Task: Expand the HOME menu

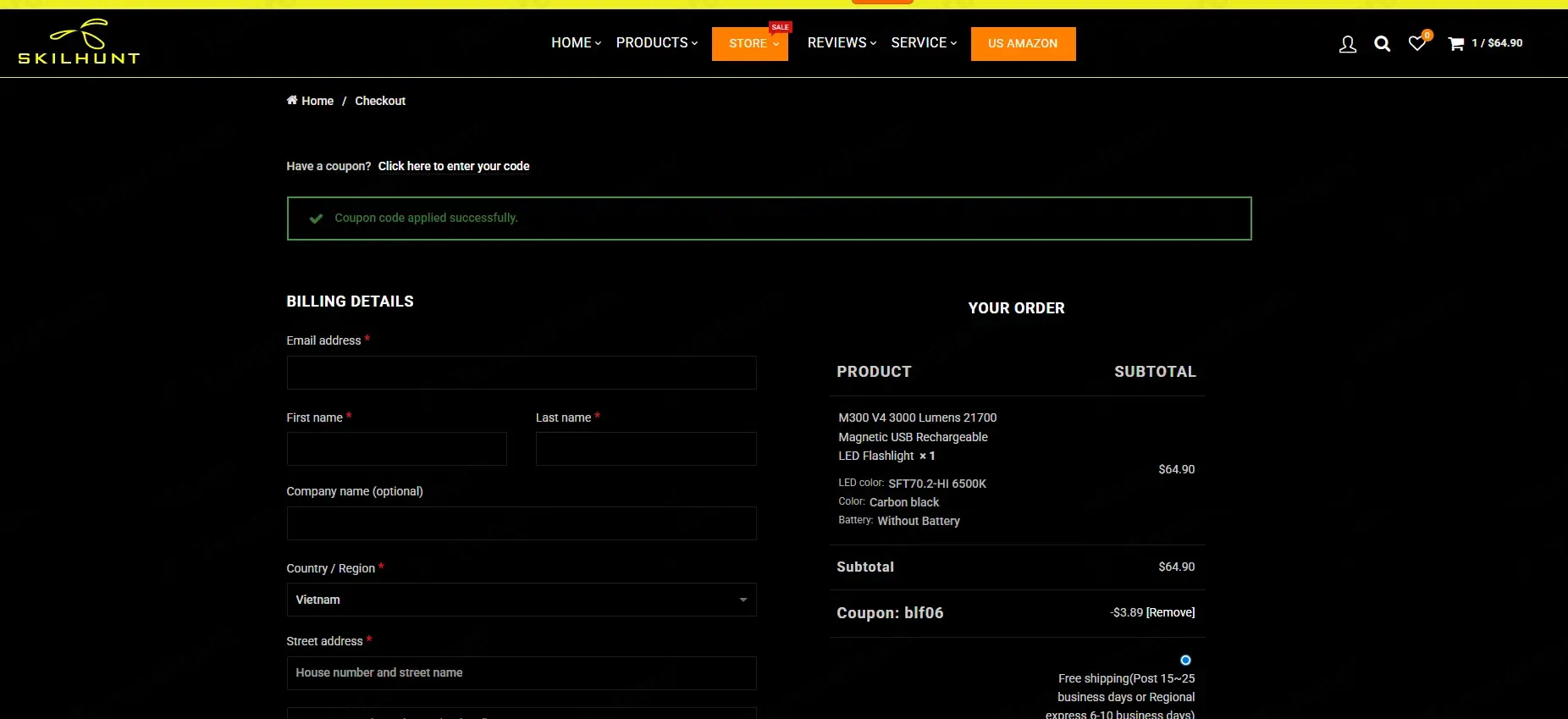Action: point(576,42)
